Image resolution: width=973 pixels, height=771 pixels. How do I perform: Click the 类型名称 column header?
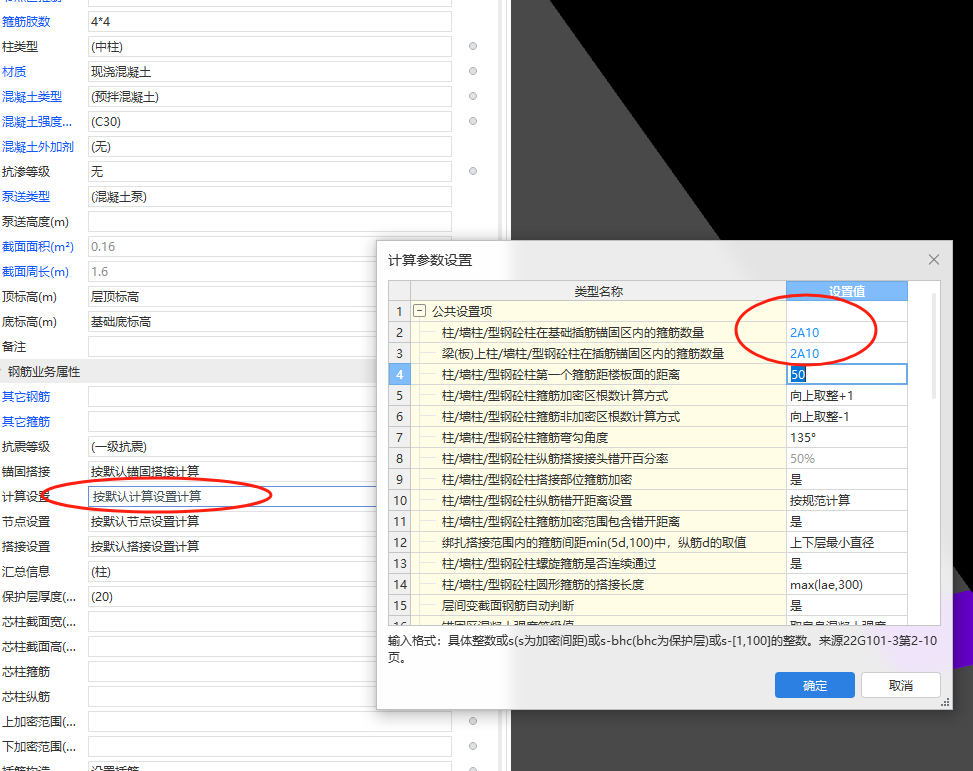pyautogui.click(x=598, y=291)
